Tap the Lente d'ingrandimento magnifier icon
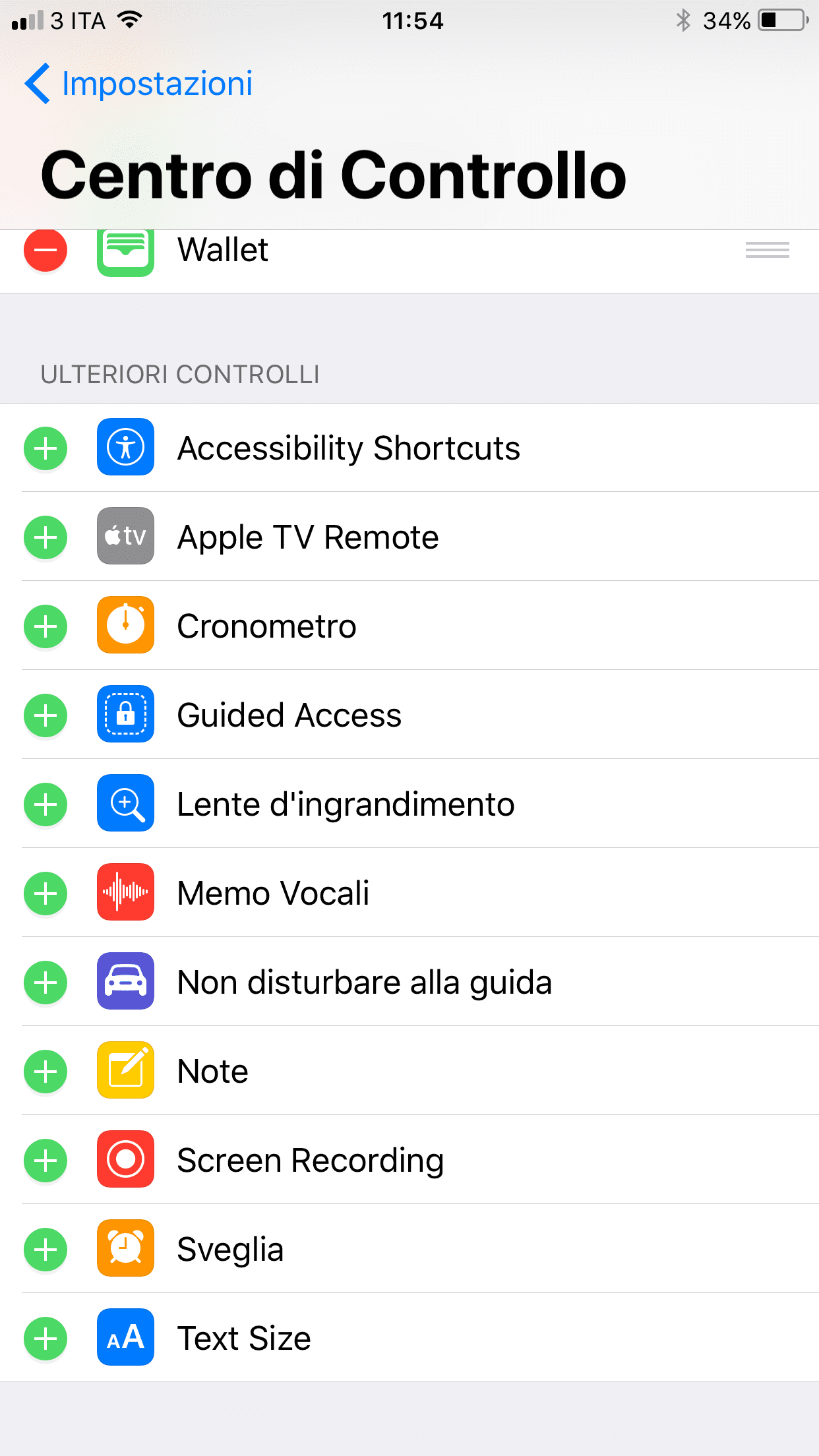The image size is (819, 1456). (125, 803)
